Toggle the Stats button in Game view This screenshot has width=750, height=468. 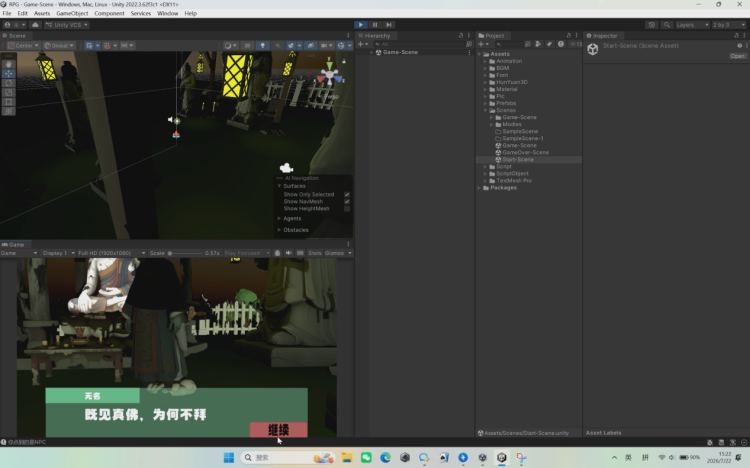[x=314, y=253]
